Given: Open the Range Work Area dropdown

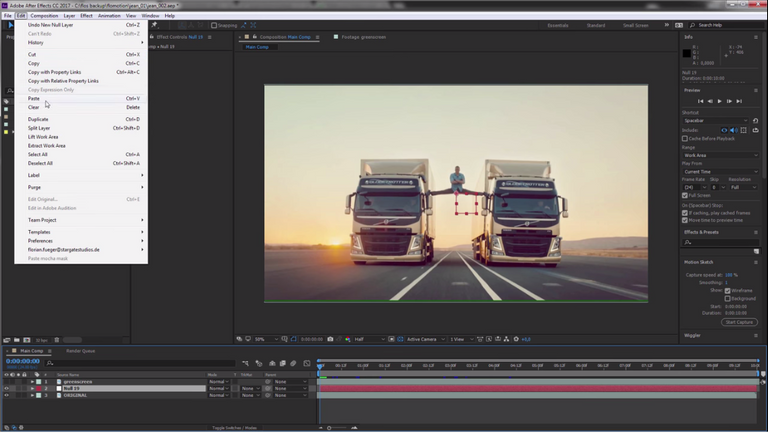Looking at the screenshot, I should pyautogui.click(x=720, y=155).
